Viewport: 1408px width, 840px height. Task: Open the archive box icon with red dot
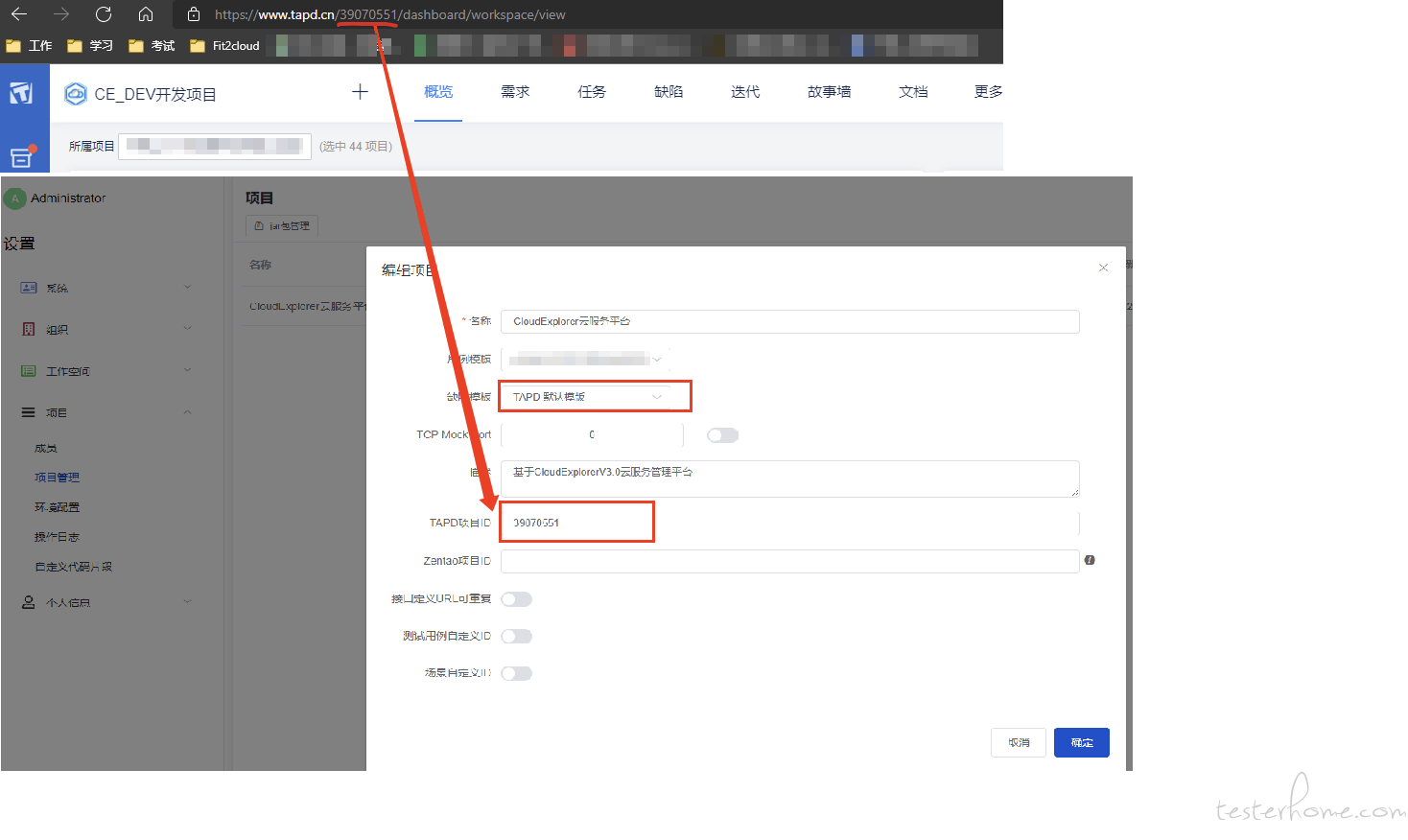tap(22, 156)
